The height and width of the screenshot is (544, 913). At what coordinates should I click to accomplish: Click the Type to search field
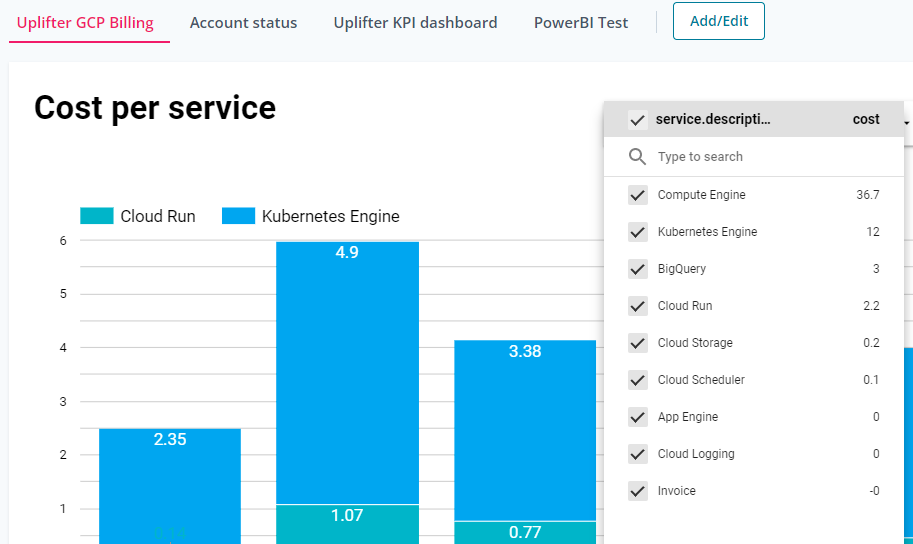tap(753, 157)
